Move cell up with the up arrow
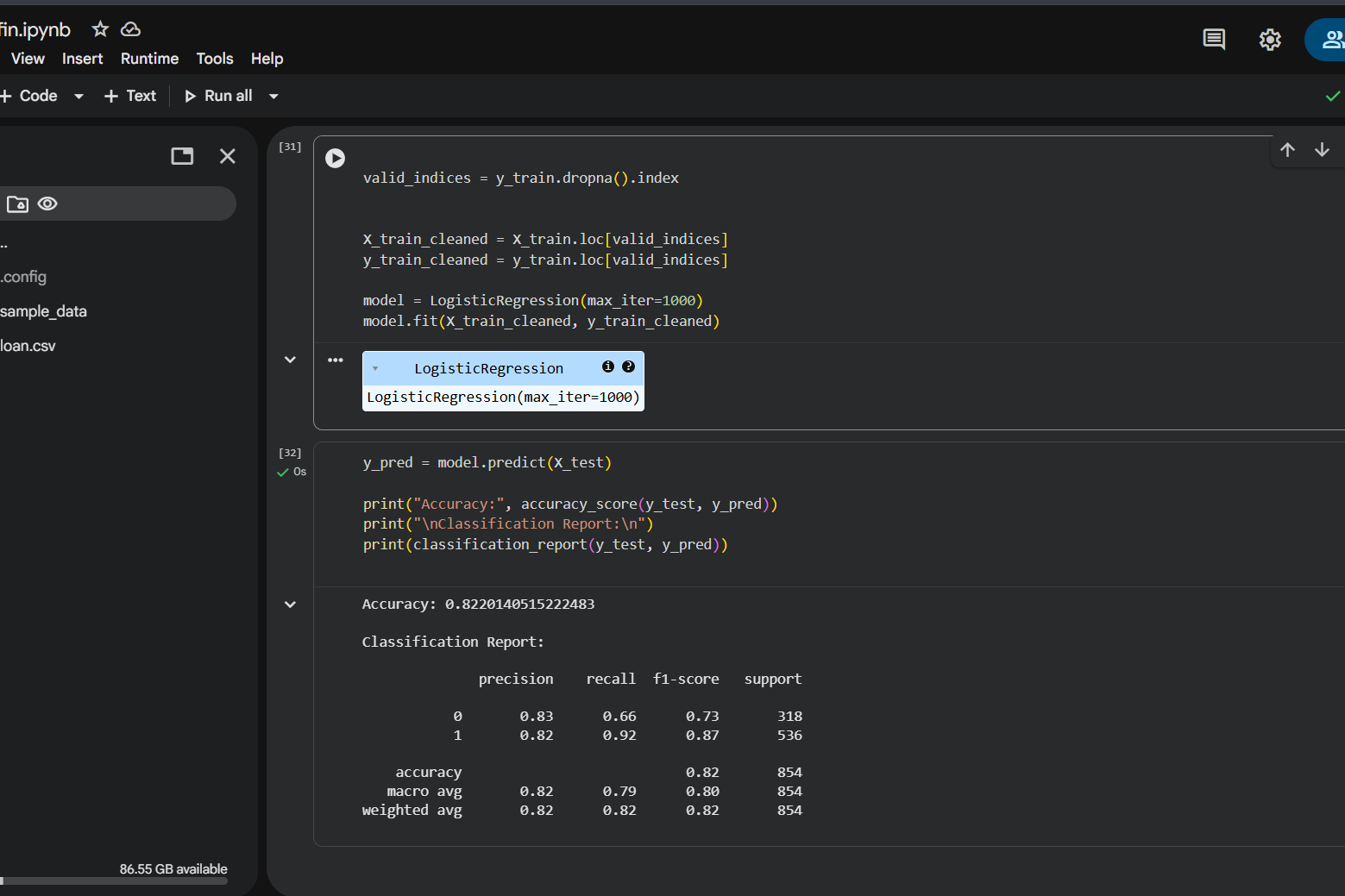This screenshot has width=1345, height=896. click(1287, 150)
